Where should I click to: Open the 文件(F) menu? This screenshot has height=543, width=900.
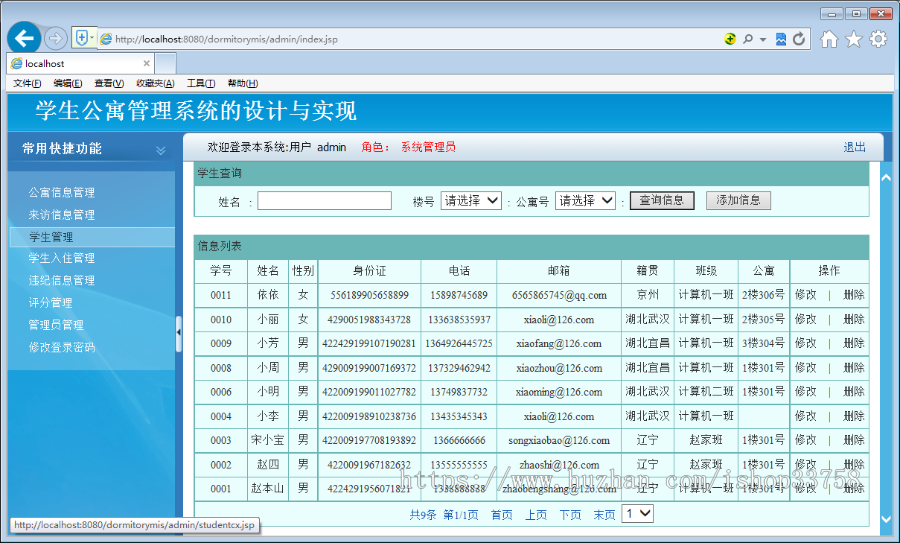(27, 83)
